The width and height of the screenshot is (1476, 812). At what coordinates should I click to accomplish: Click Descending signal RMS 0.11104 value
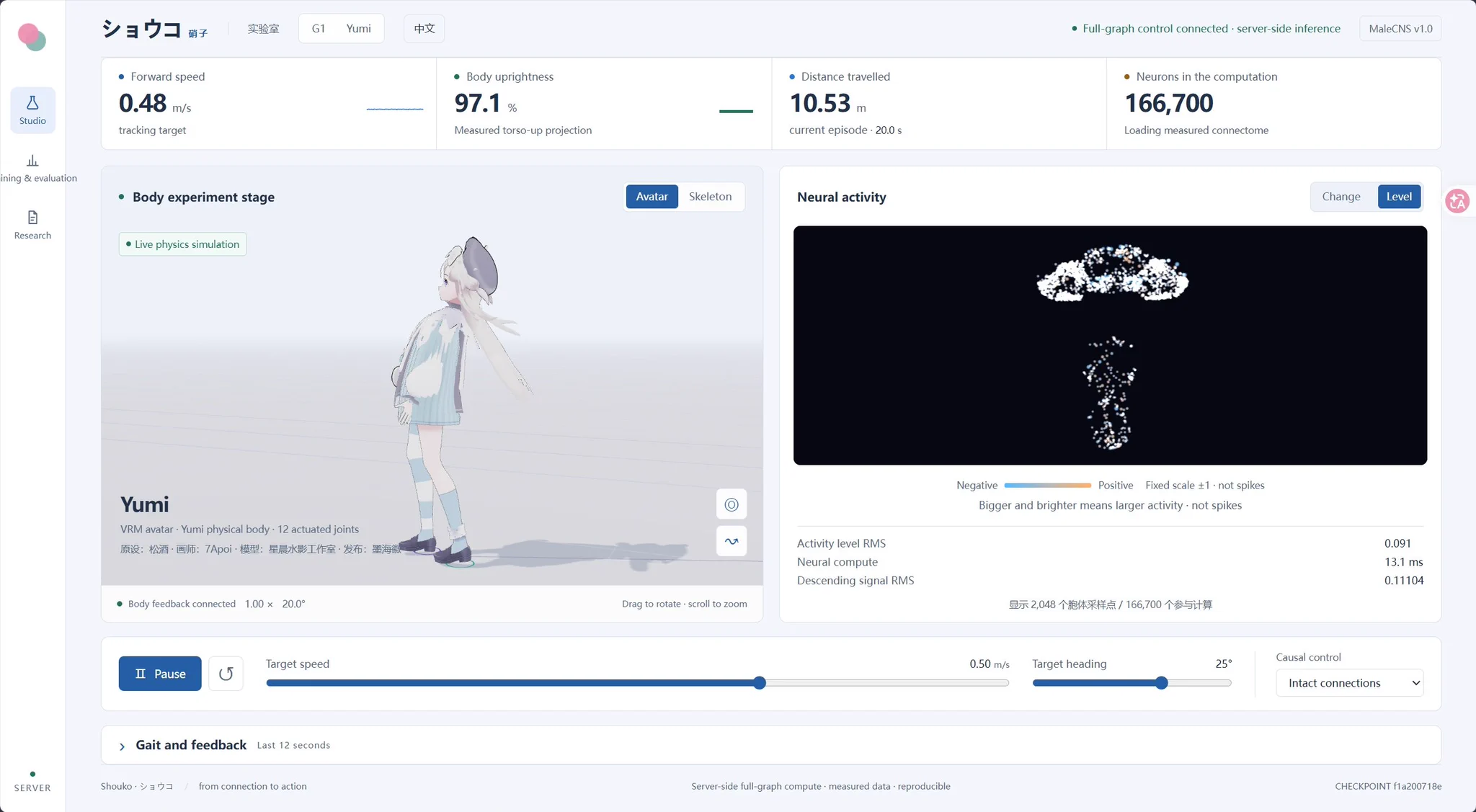[x=1403, y=581]
